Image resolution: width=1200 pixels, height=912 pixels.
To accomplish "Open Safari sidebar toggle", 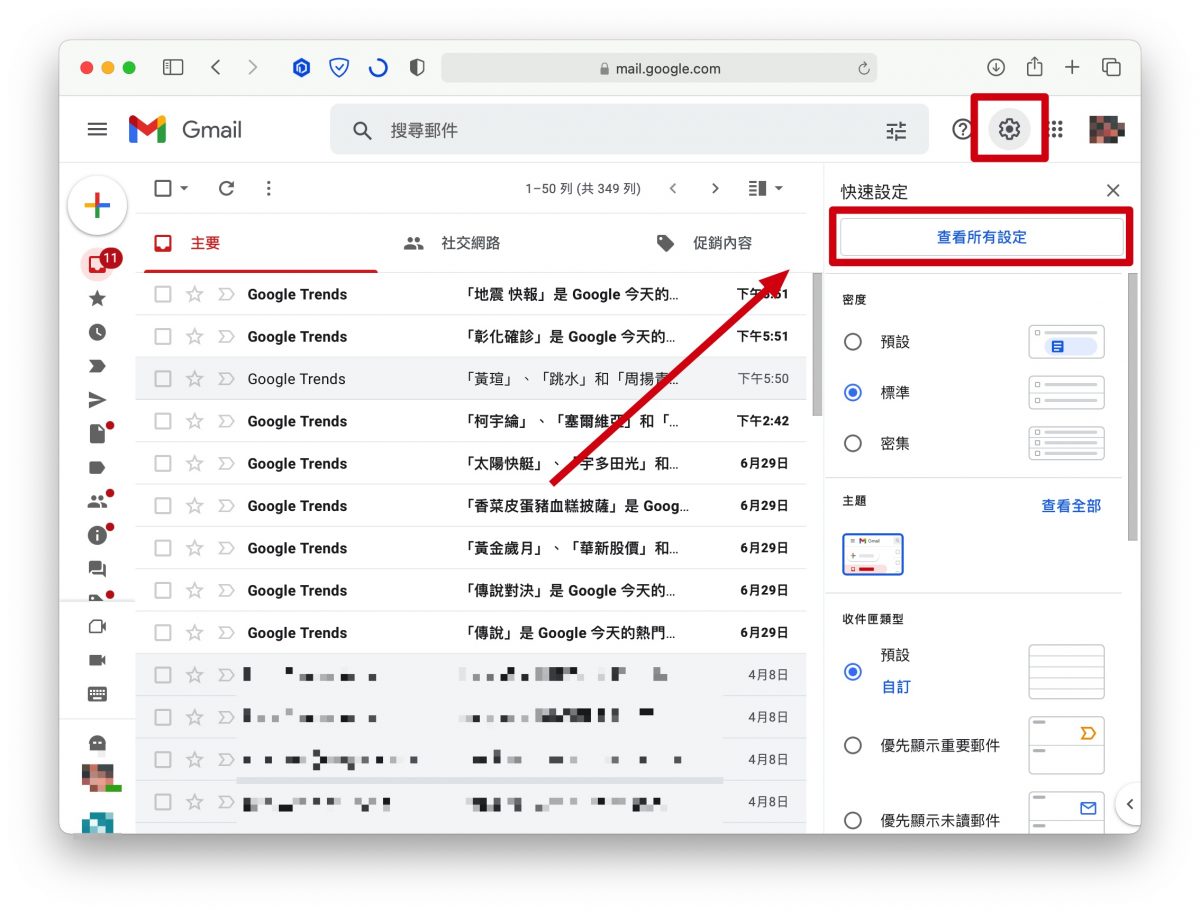I will pos(173,67).
